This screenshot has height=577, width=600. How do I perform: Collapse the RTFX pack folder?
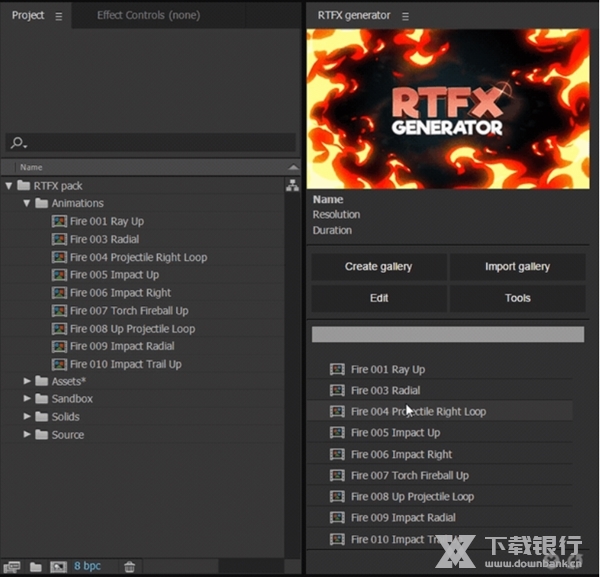click(9, 186)
